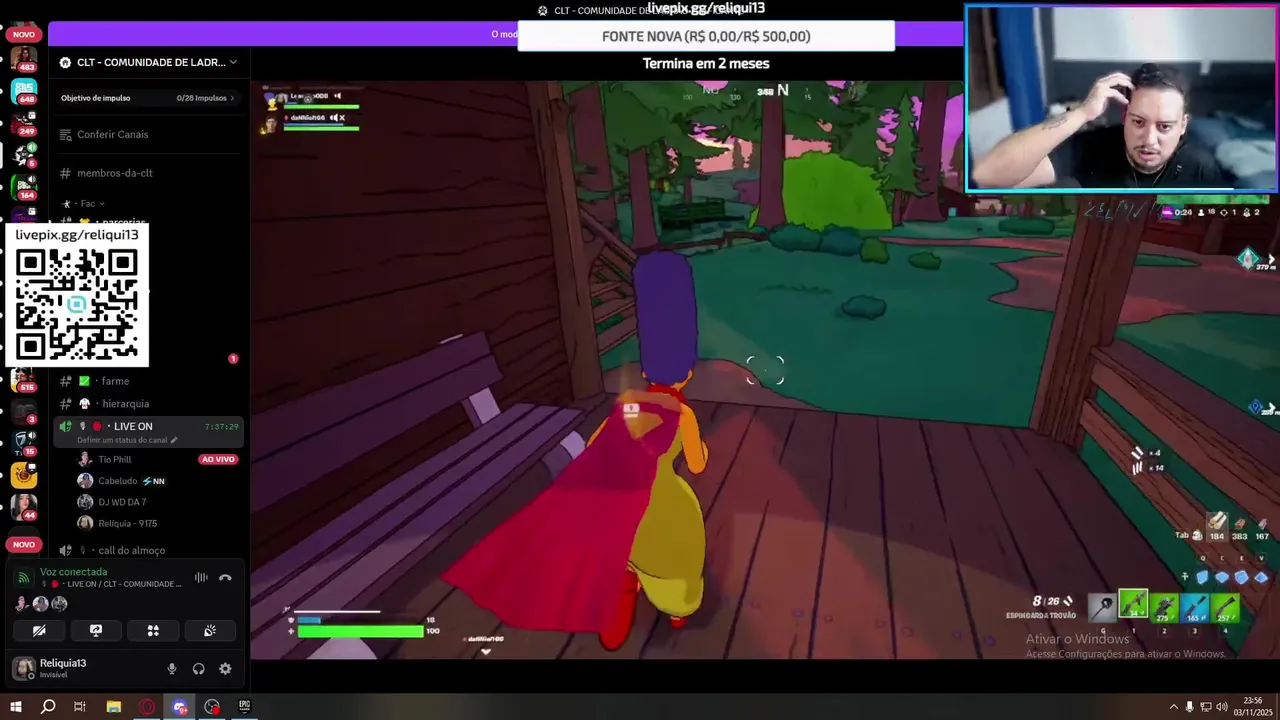Open Voz conectada connection details

pyautogui.click(x=73, y=572)
